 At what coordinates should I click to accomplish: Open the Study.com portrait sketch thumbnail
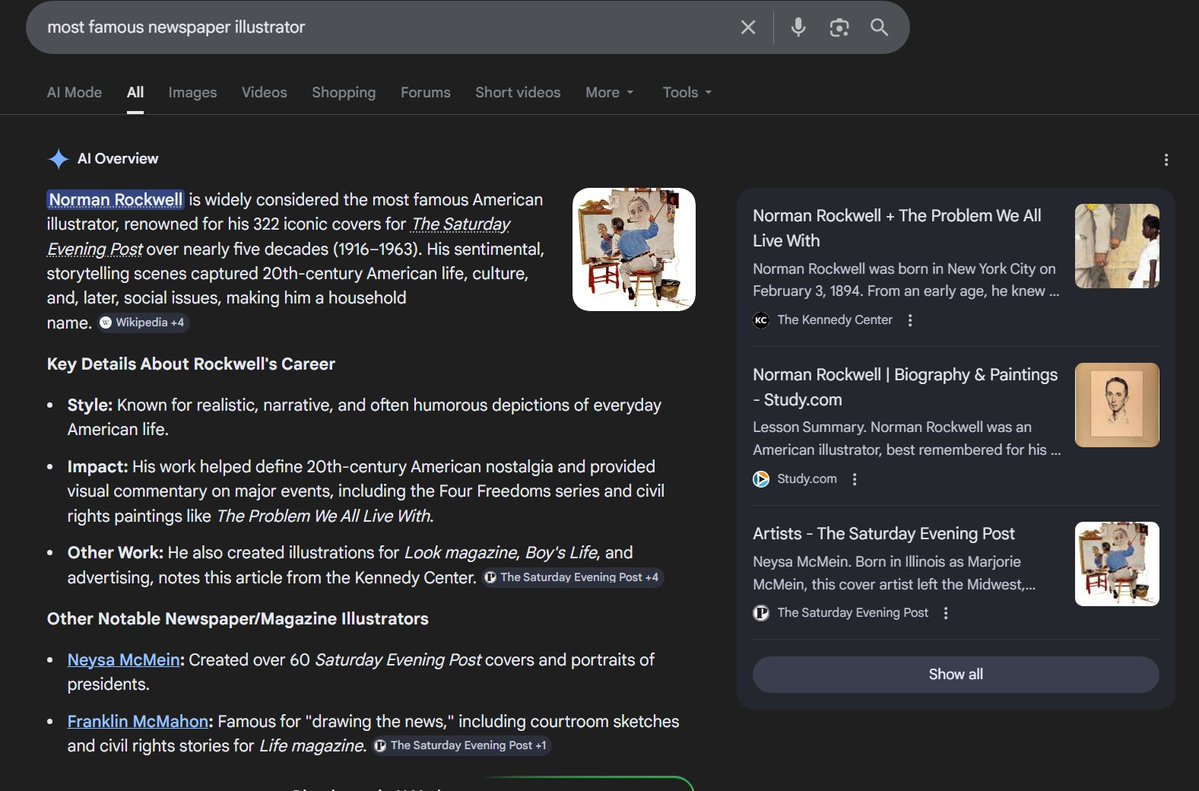click(x=1117, y=405)
